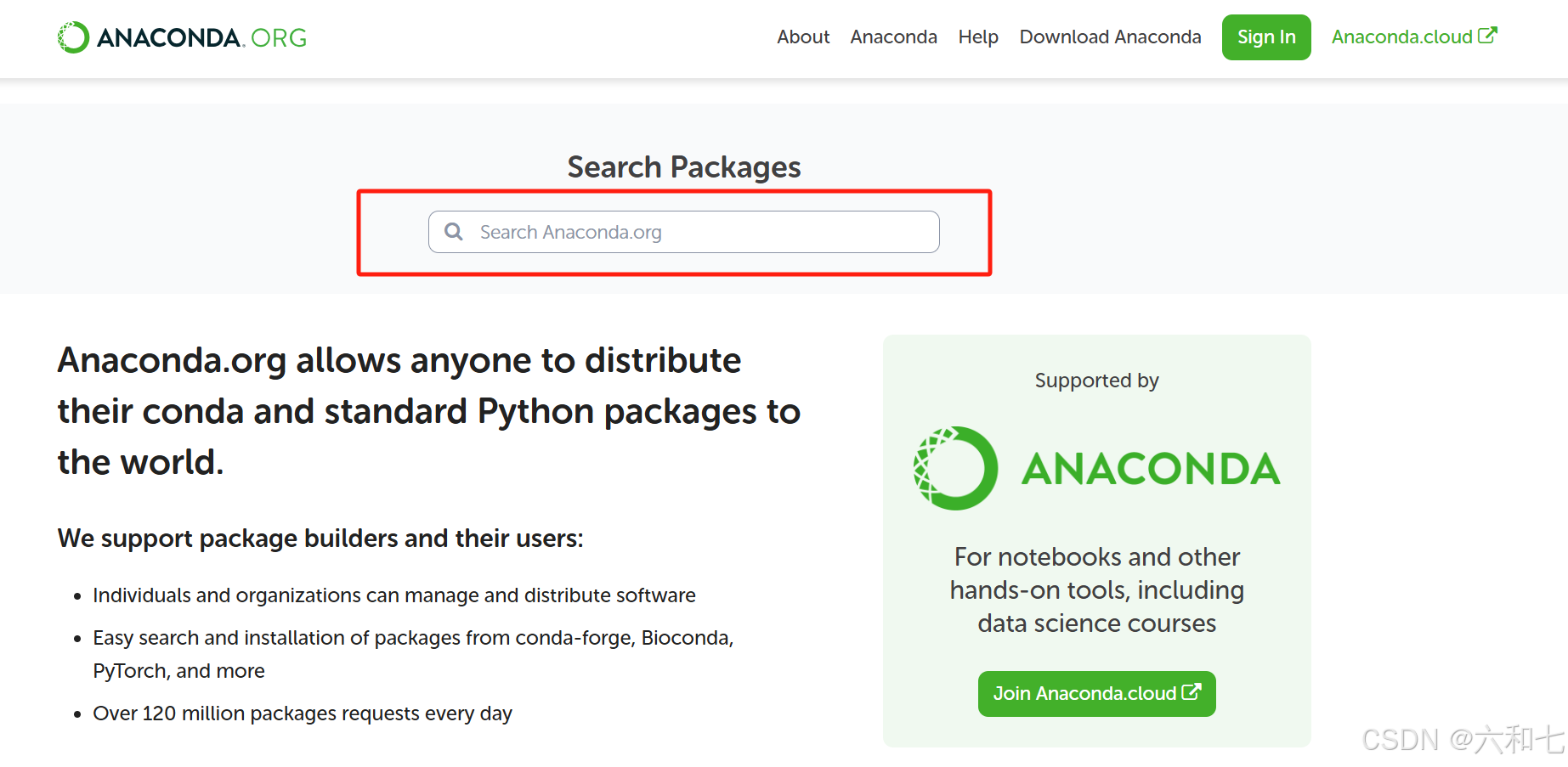Screen dimensions: 1568x767
Task: Click the Search Packages heading
Action: (684, 167)
